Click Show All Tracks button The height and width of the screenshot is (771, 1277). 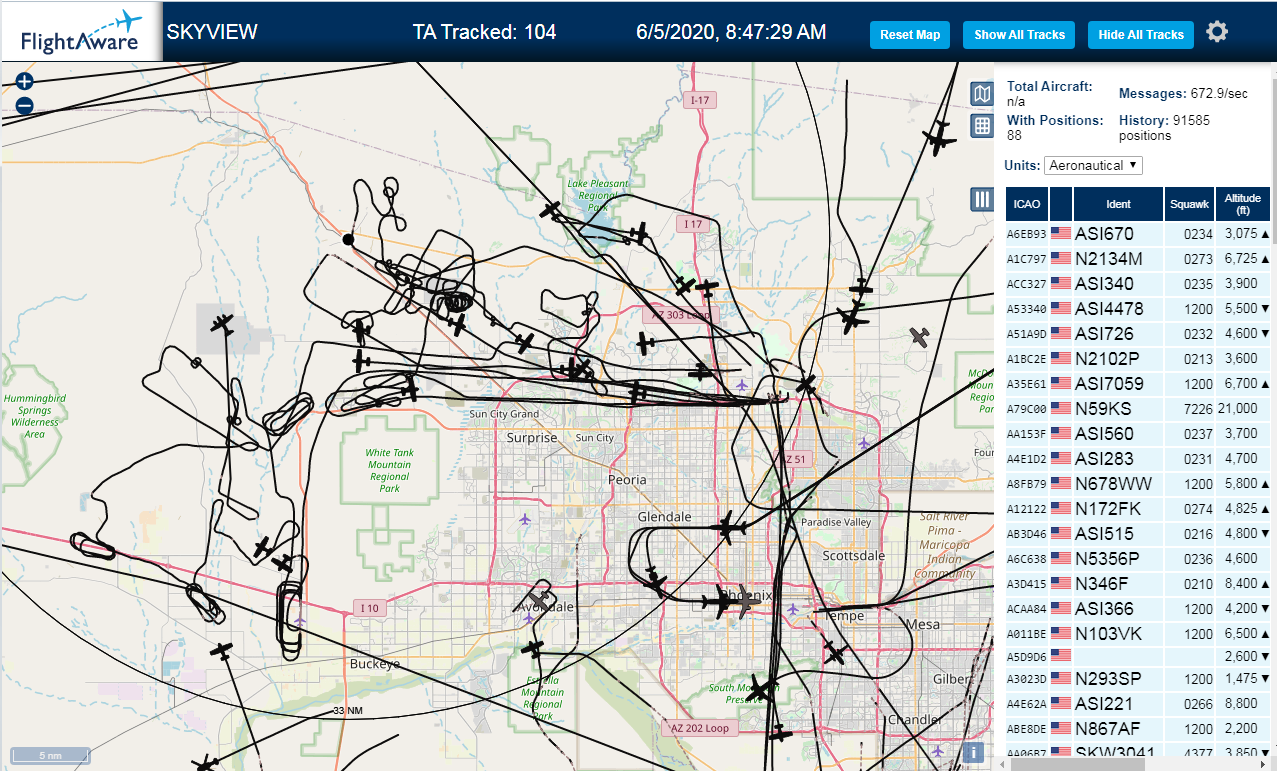coord(1019,34)
